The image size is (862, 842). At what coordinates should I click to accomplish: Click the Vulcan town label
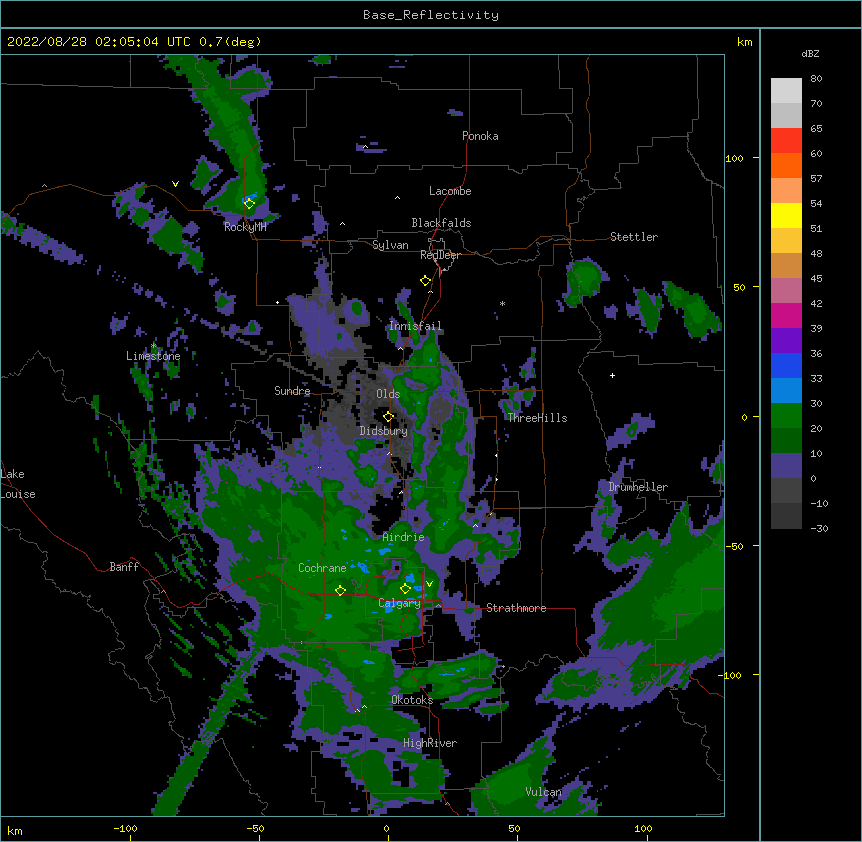click(x=544, y=792)
